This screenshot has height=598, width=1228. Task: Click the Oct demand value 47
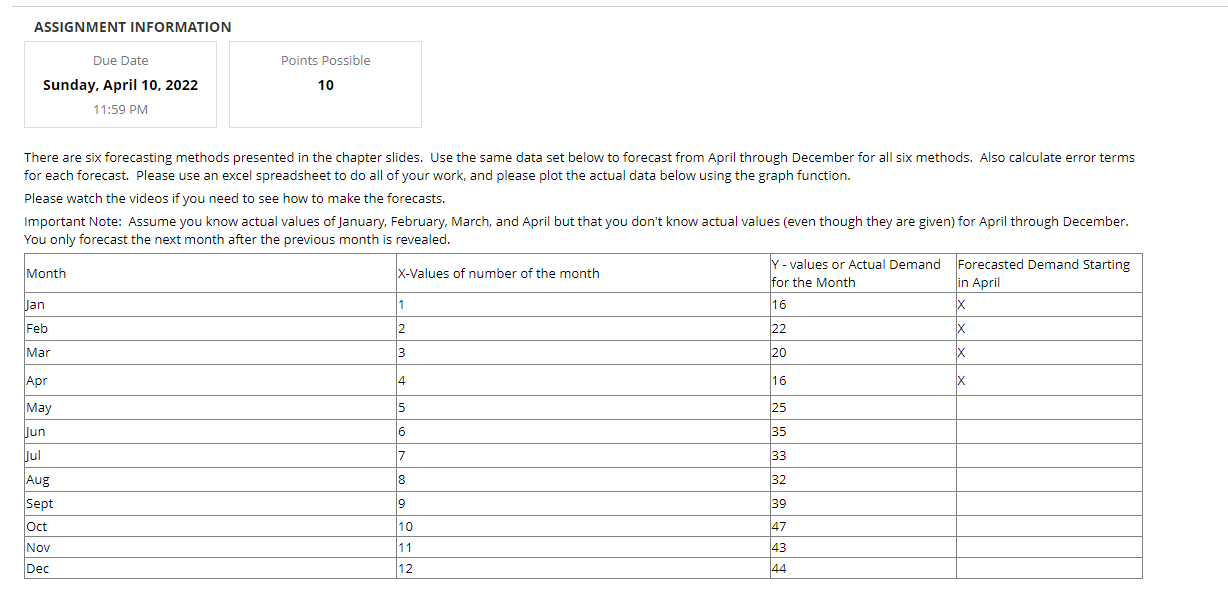click(x=779, y=526)
